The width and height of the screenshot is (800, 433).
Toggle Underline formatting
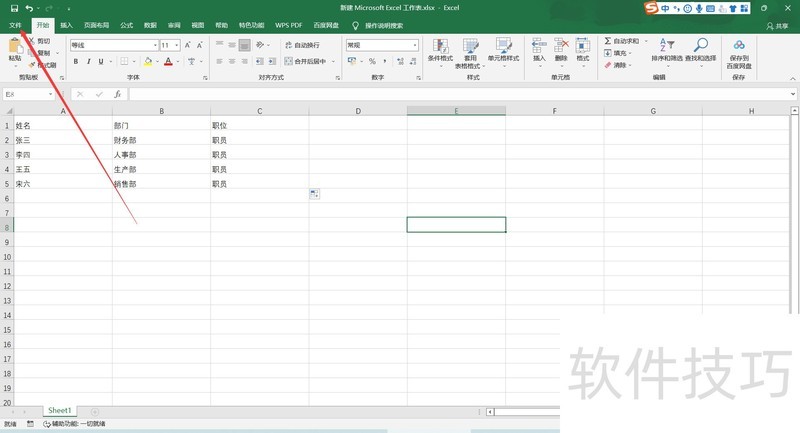[x=101, y=61]
